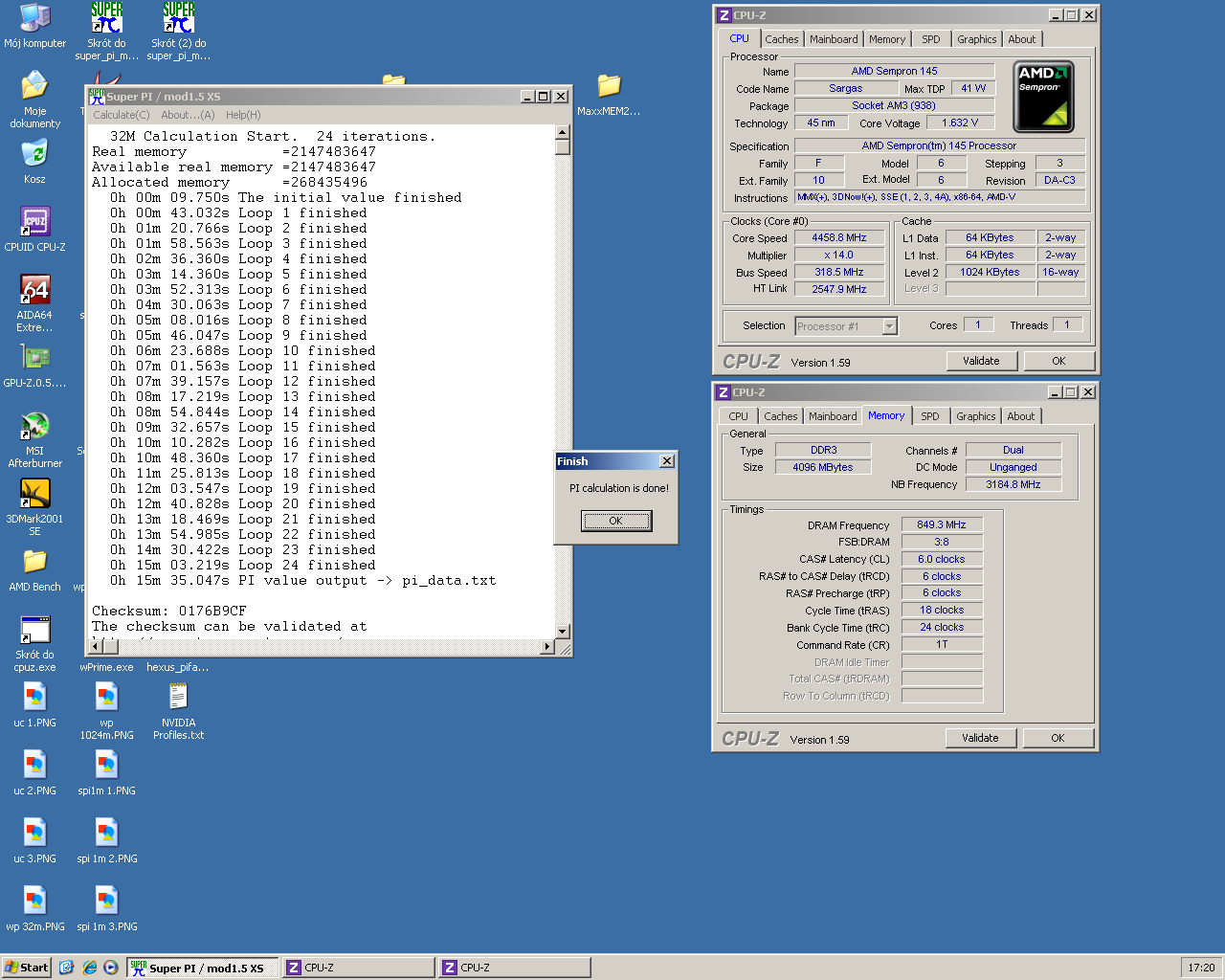1225x980 pixels.
Task: Open CPU tab in bottom CPU-Z
Action: [738, 416]
